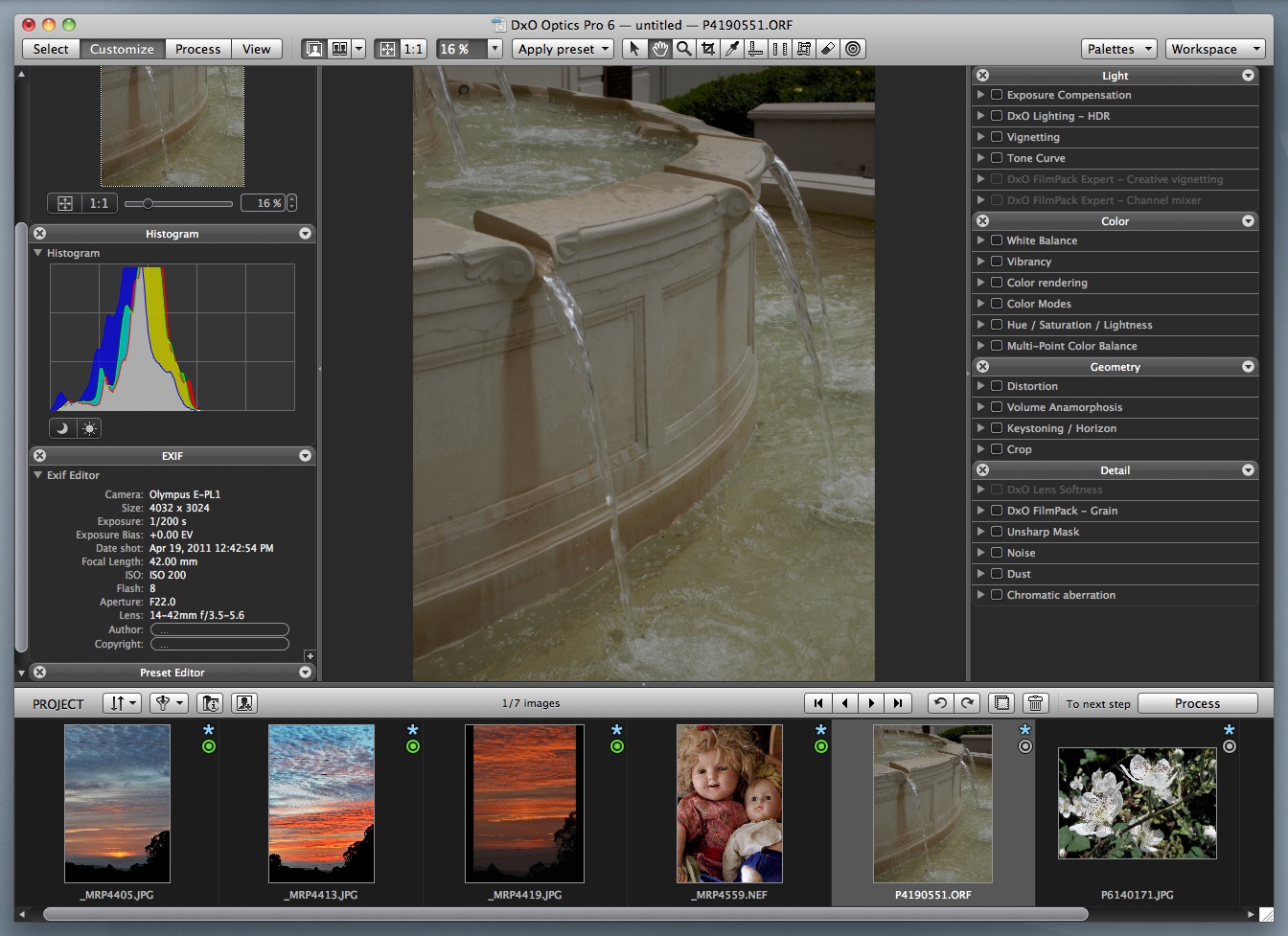
Task: Click the zoom slider in navigator panel
Action: pyautogui.click(x=178, y=203)
